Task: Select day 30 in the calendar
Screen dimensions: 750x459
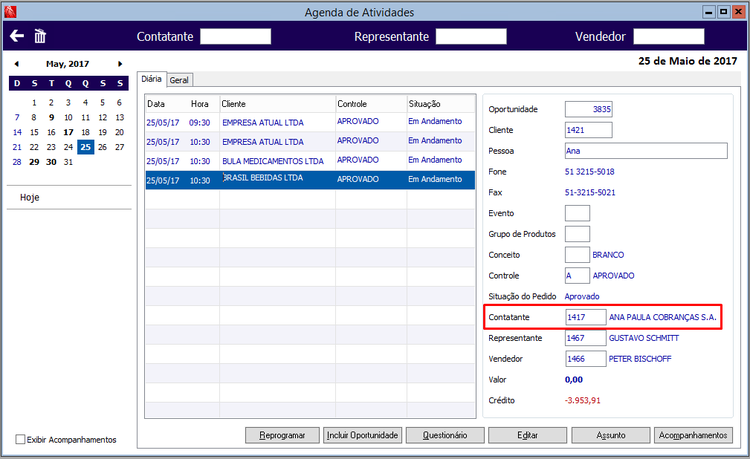Action: point(51,162)
